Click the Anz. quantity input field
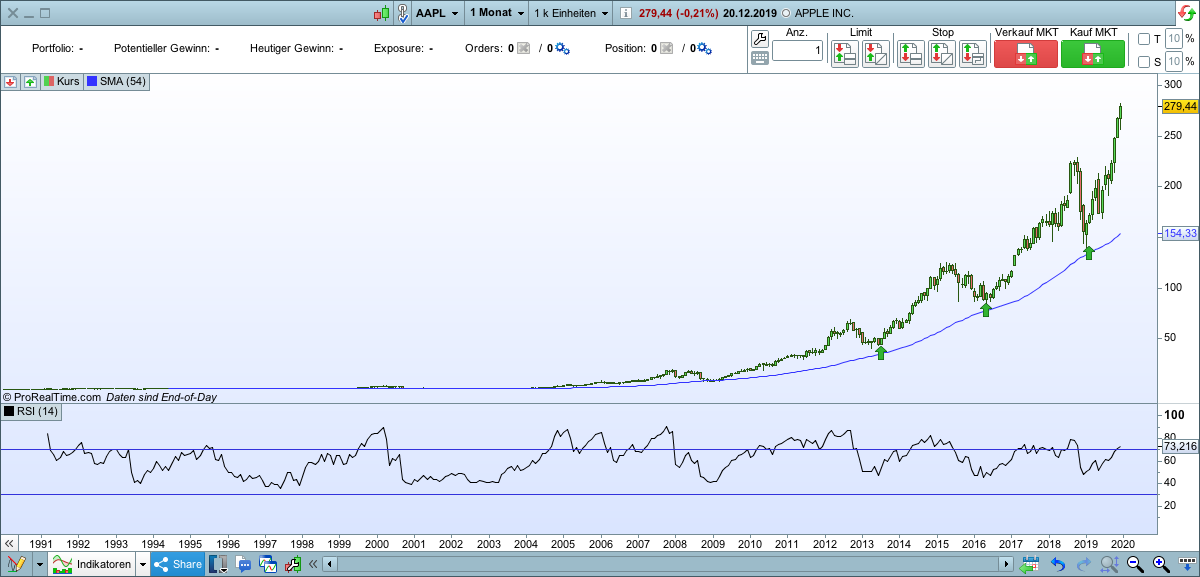This screenshot has width=1200, height=577. [x=797, y=50]
